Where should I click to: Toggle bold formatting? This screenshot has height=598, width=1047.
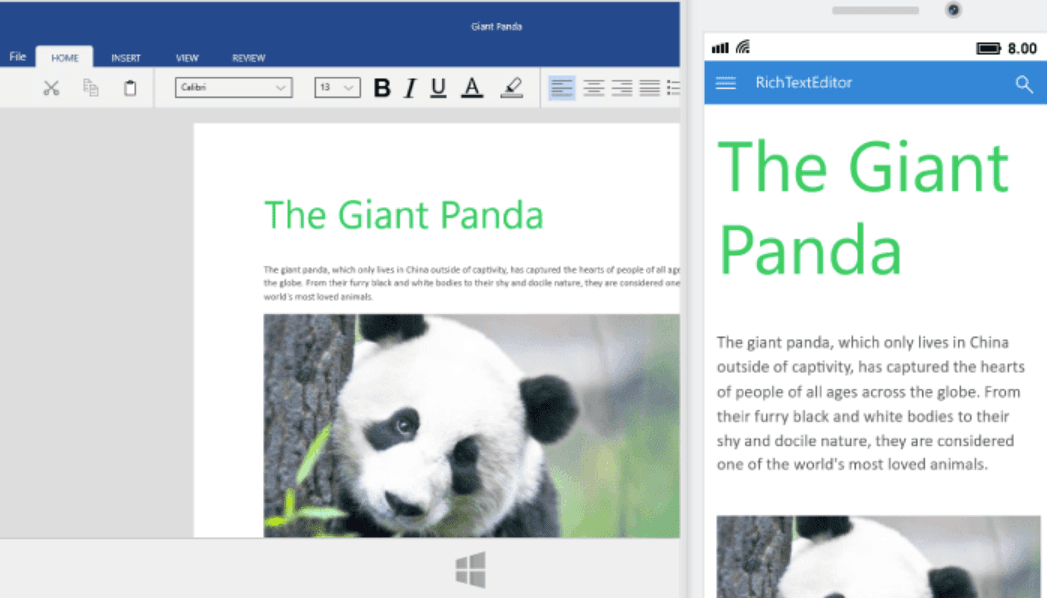(382, 87)
